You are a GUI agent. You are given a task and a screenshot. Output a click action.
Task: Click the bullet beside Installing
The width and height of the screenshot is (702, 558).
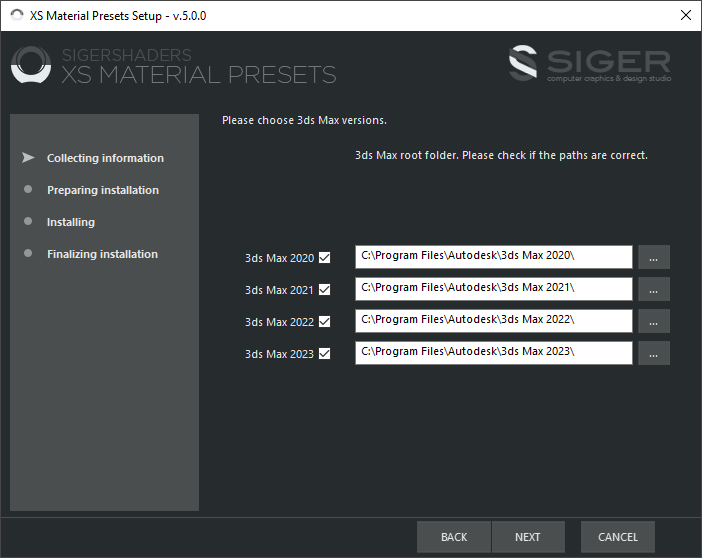pyautogui.click(x=28, y=221)
